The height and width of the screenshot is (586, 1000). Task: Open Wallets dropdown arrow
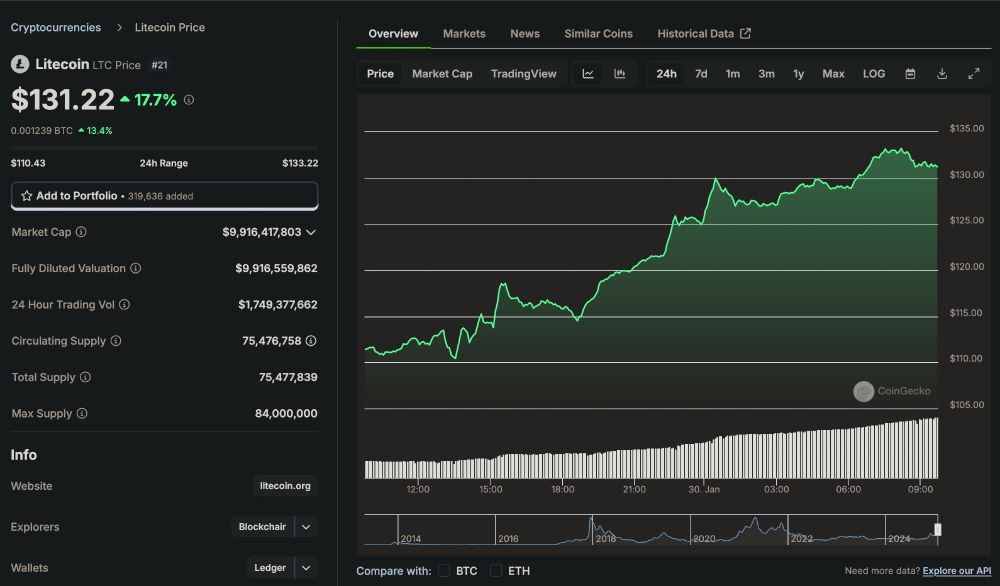coord(306,568)
